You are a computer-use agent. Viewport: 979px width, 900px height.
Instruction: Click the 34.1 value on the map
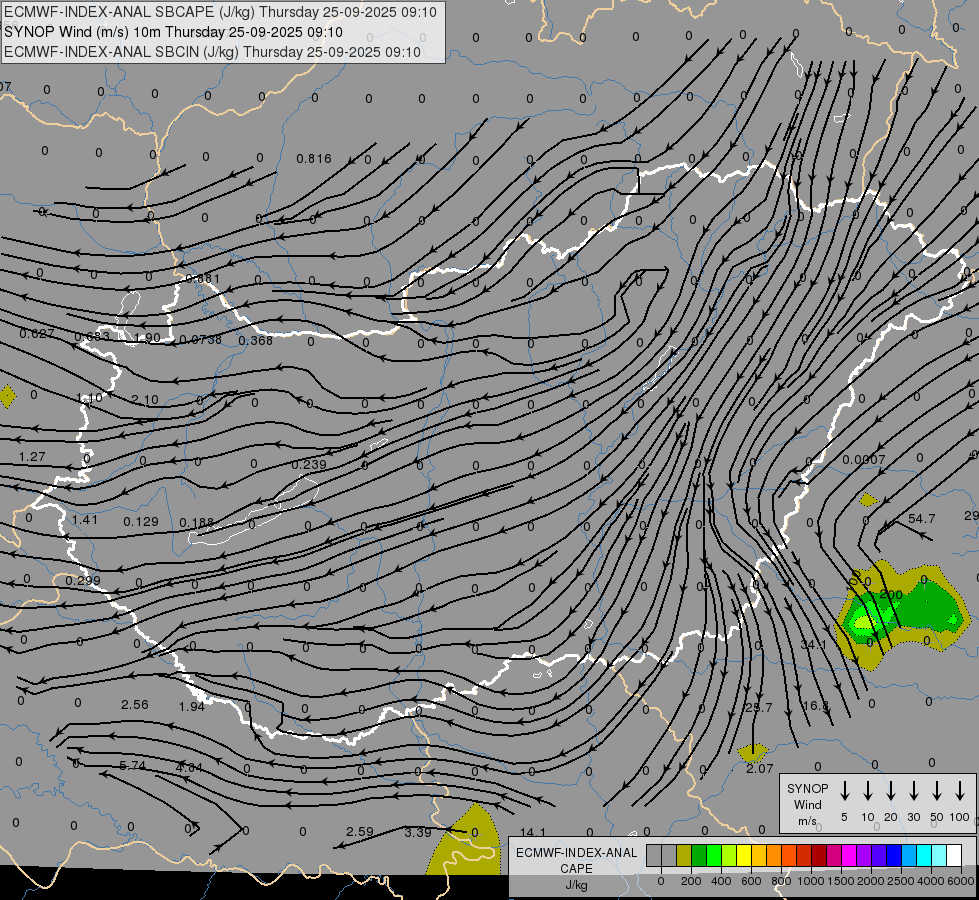click(814, 644)
